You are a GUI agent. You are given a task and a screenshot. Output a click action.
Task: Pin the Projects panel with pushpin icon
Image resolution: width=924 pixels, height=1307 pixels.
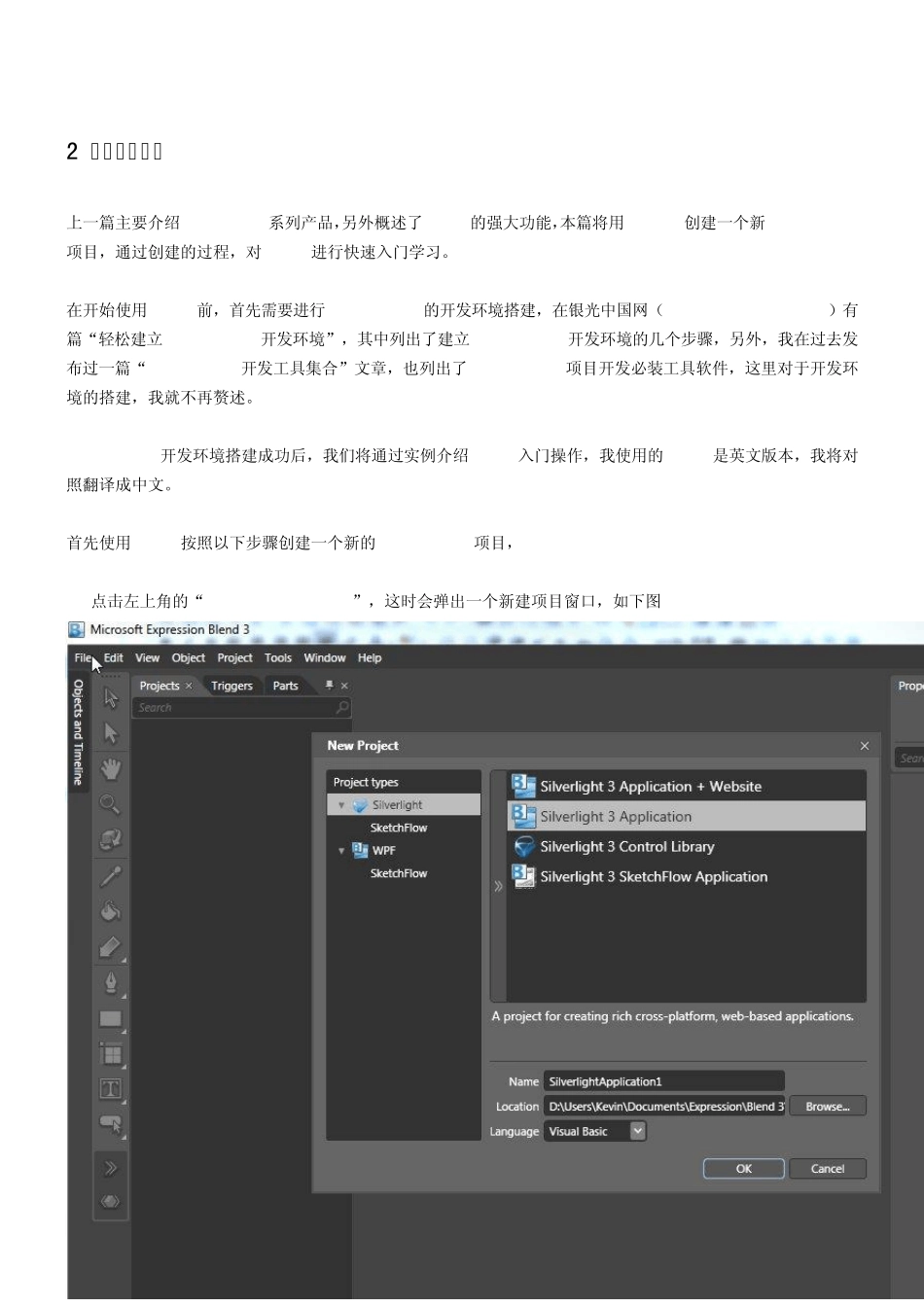pyautogui.click(x=329, y=686)
